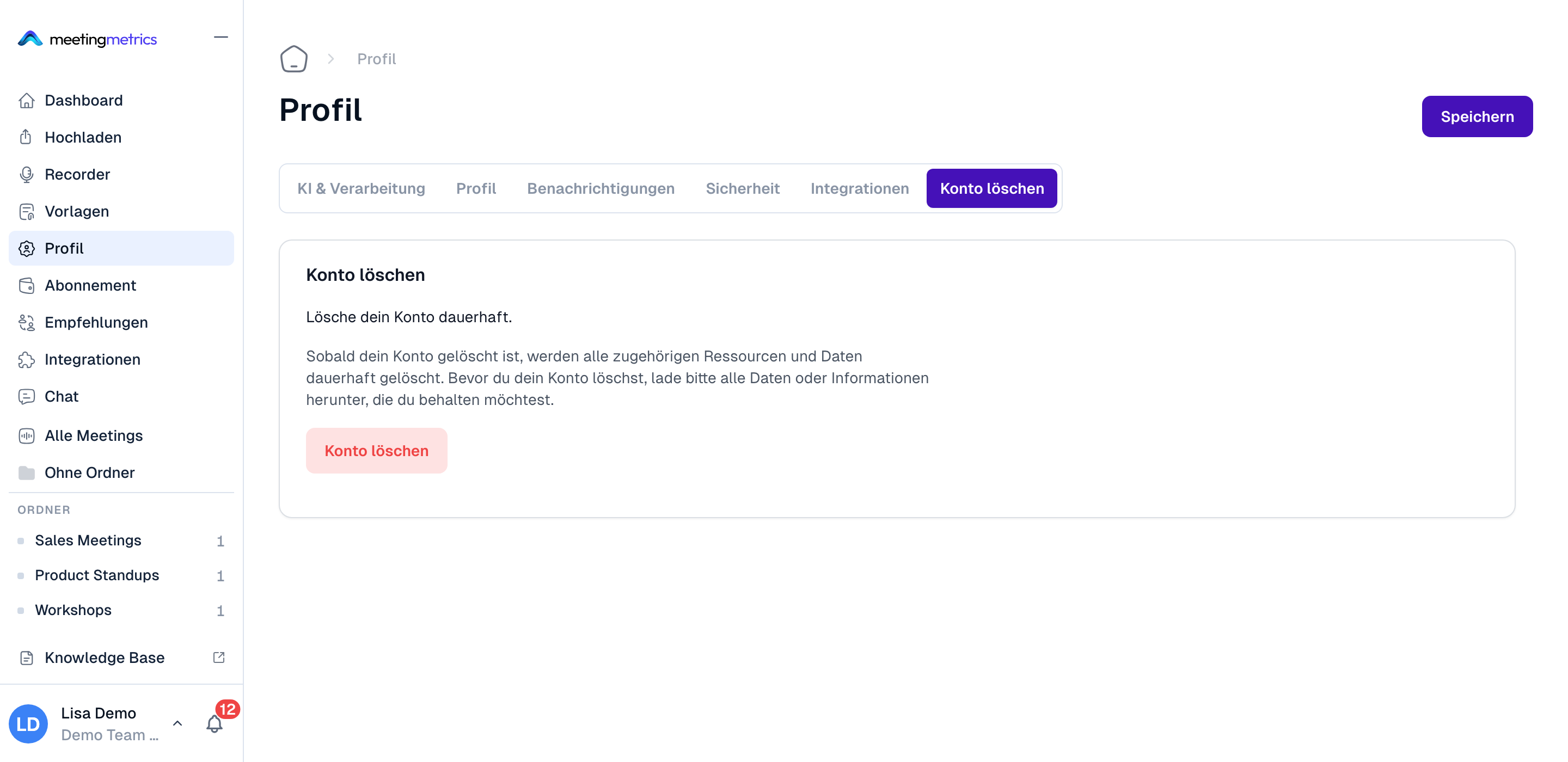
Task: Click the Alle Meetings waveform icon
Action: (26, 436)
